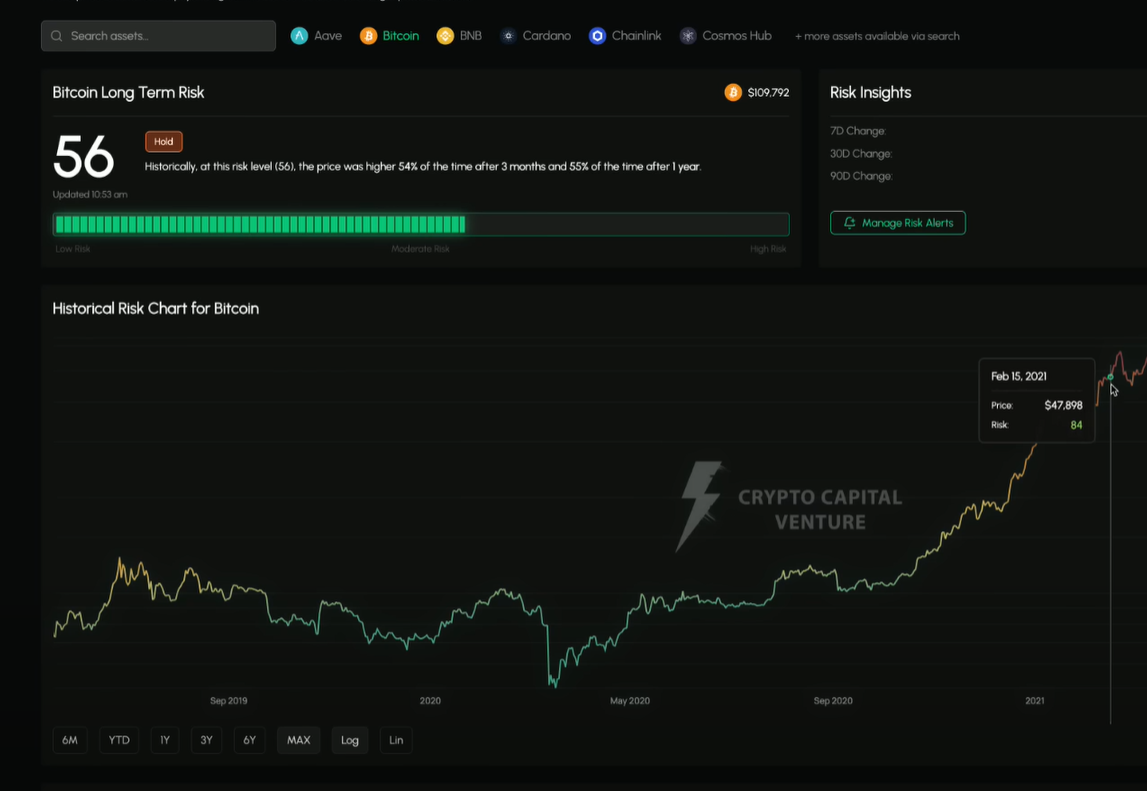
Task: Click the bell icon on Manage Risk Alerts
Action: pos(850,223)
